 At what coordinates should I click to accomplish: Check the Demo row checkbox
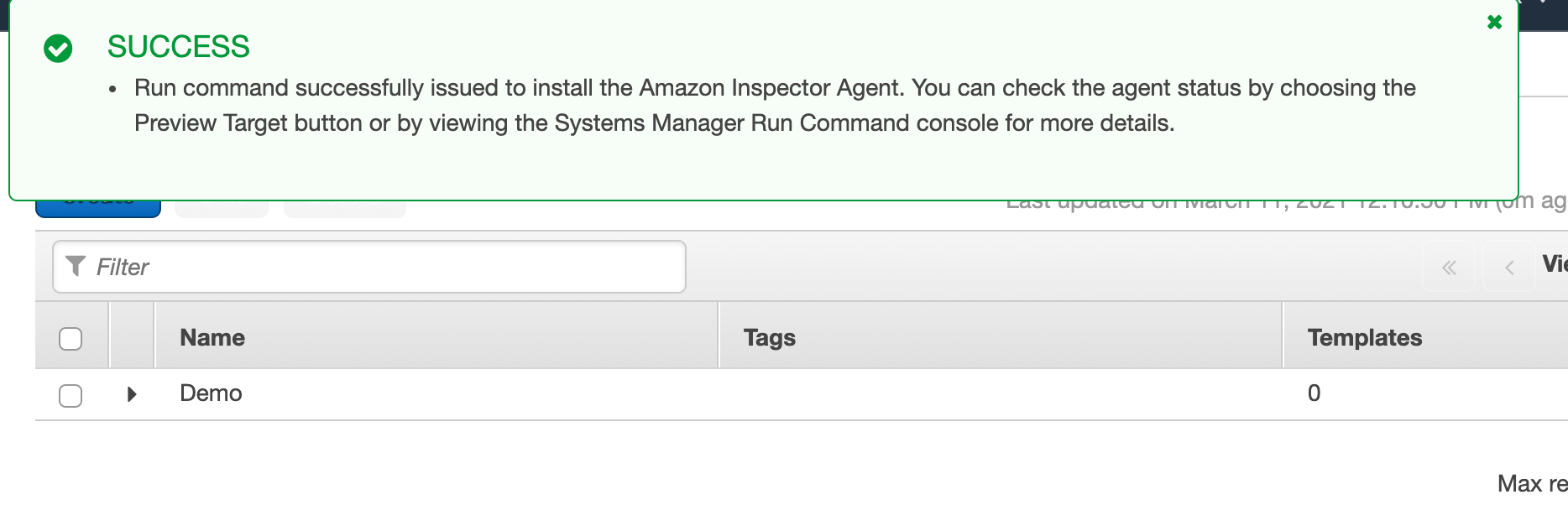click(71, 395)
